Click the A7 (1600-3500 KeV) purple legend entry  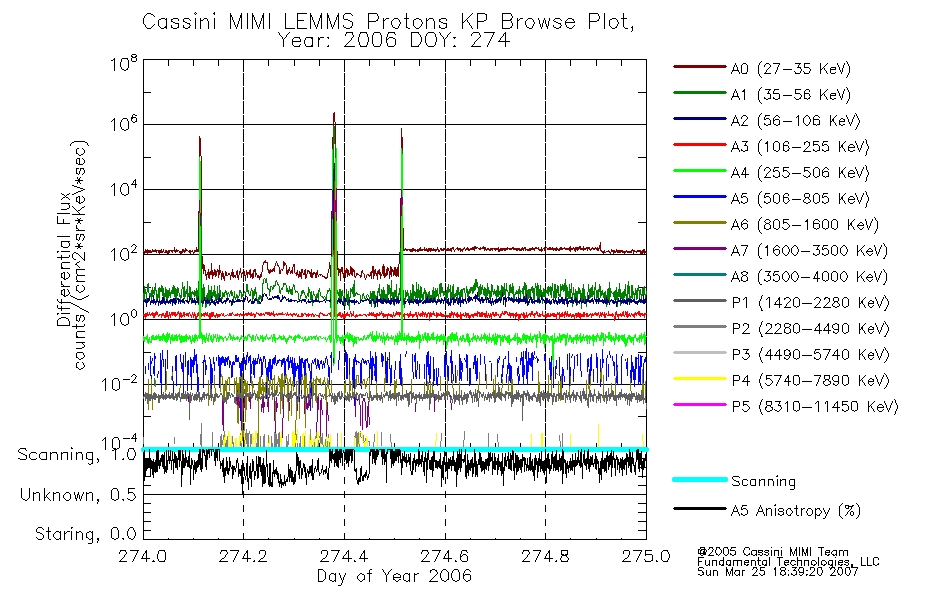pyautogui.click(x=780, y=250)
